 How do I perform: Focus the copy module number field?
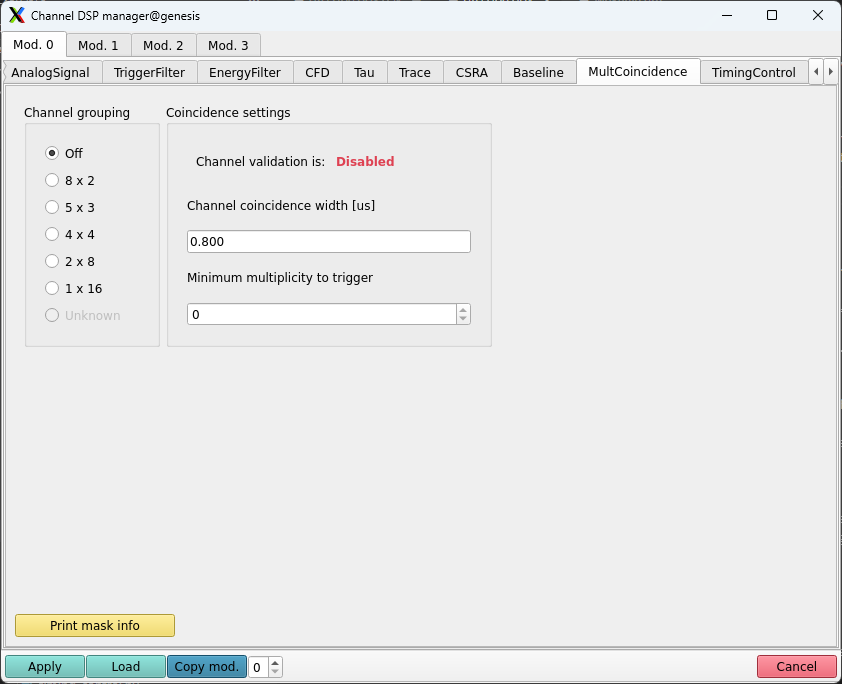pyautogui.click(x=258, y=667)
